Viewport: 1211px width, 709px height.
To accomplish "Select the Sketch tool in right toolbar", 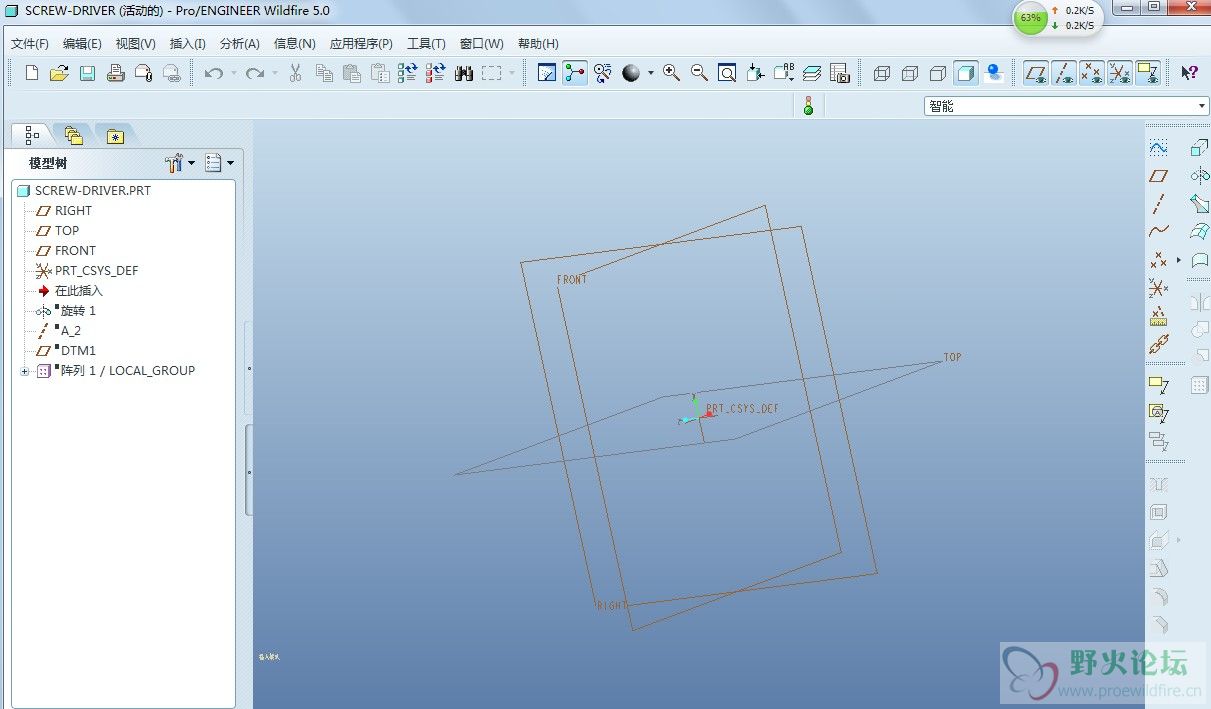I will point(1159,147).
